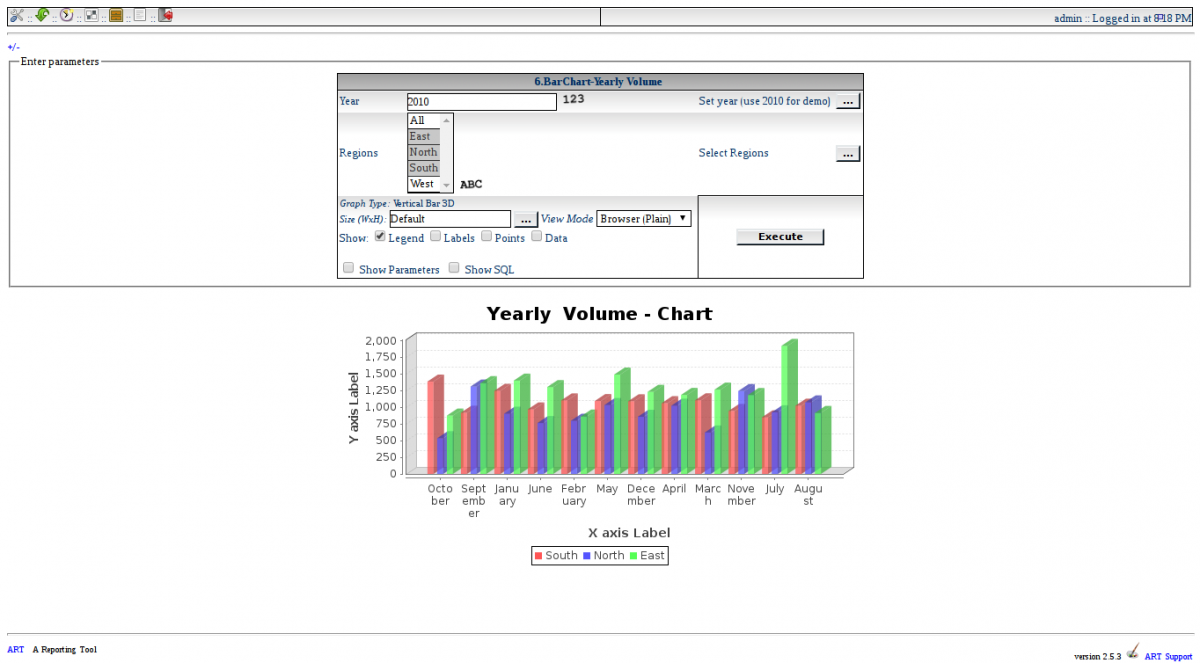Click into the Year input field
This screenshot has height=663, width=1200.
click(x=481, y=102)
